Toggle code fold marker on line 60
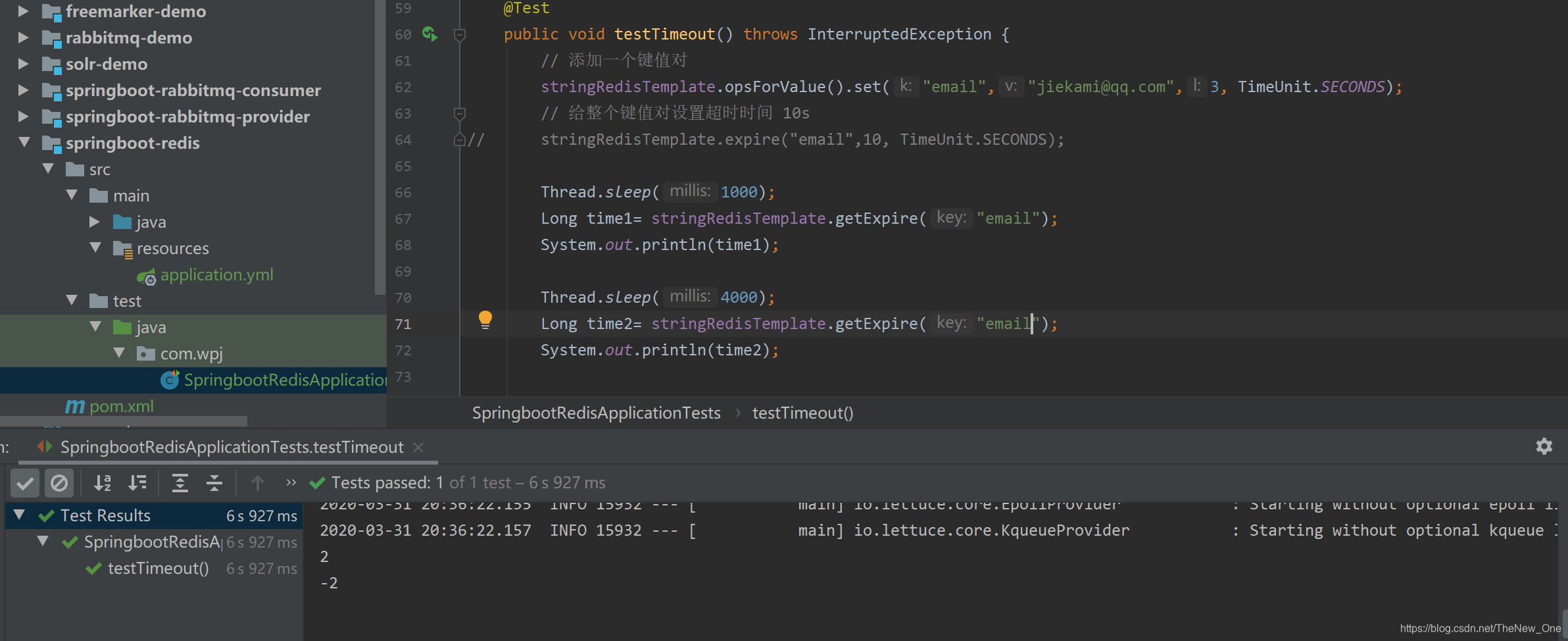 460,34
